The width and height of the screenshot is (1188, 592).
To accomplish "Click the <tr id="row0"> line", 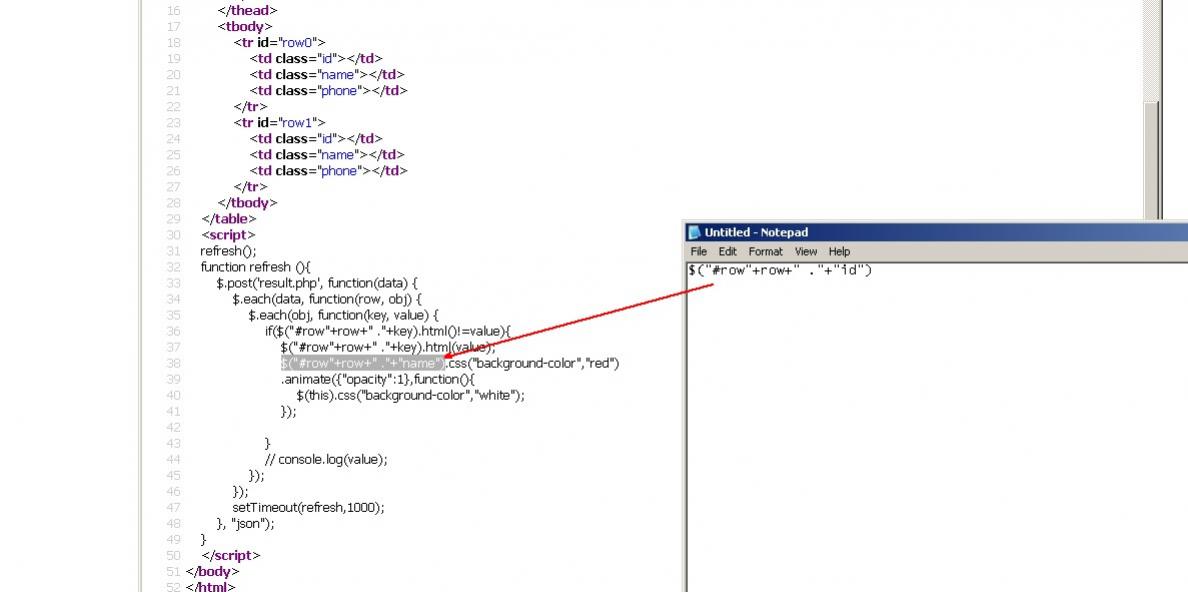I will click(x=280, y=42).
